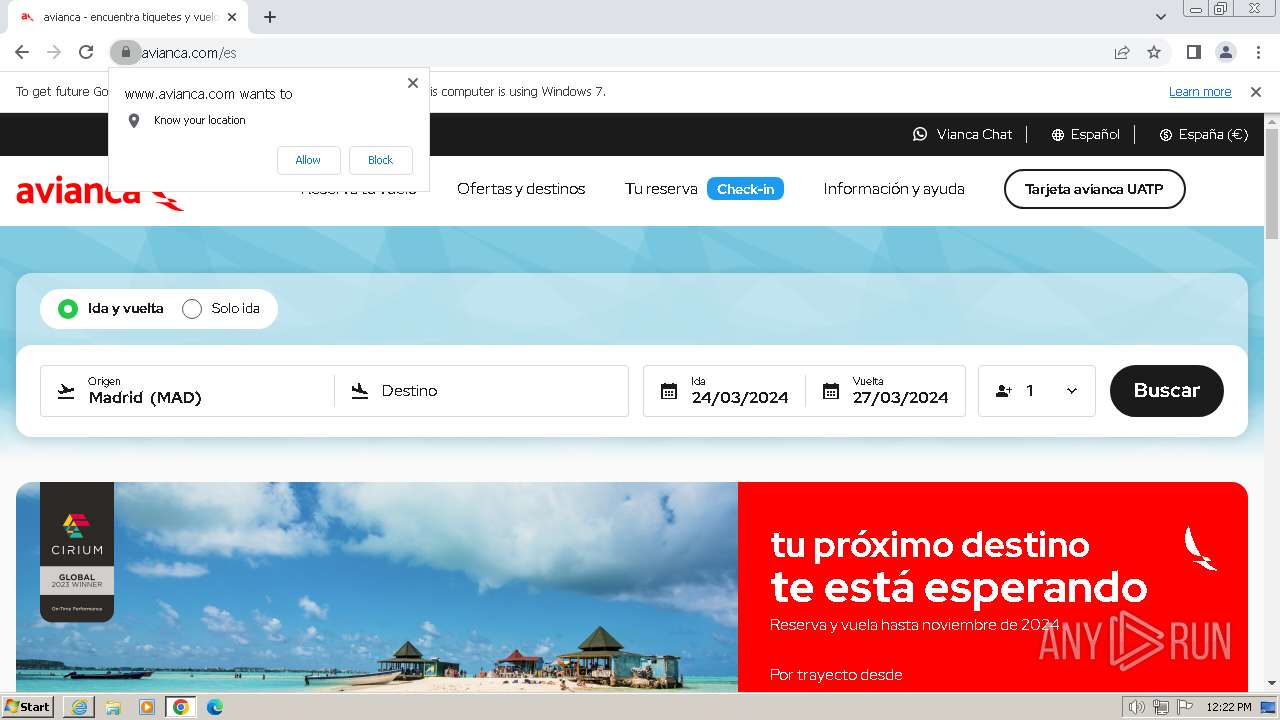Open the Cirium Global Winner badge
Viewport: 1280px width, 720px height.
click(x=77, y=552)
